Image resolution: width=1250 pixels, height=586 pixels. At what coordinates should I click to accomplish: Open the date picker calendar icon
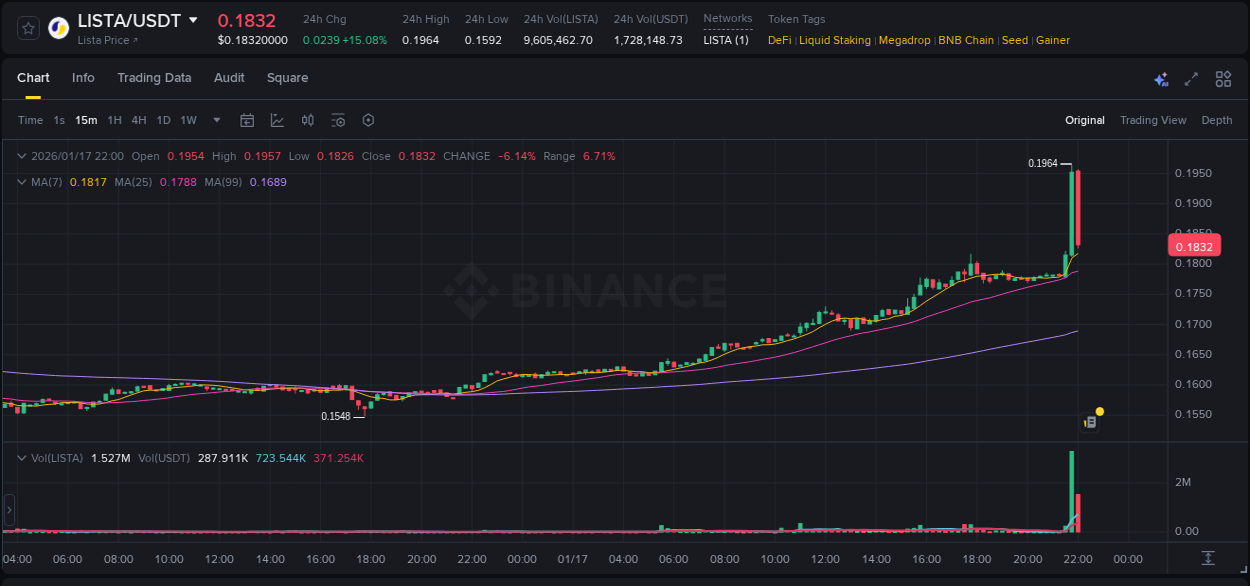click(x=247, y=120)
